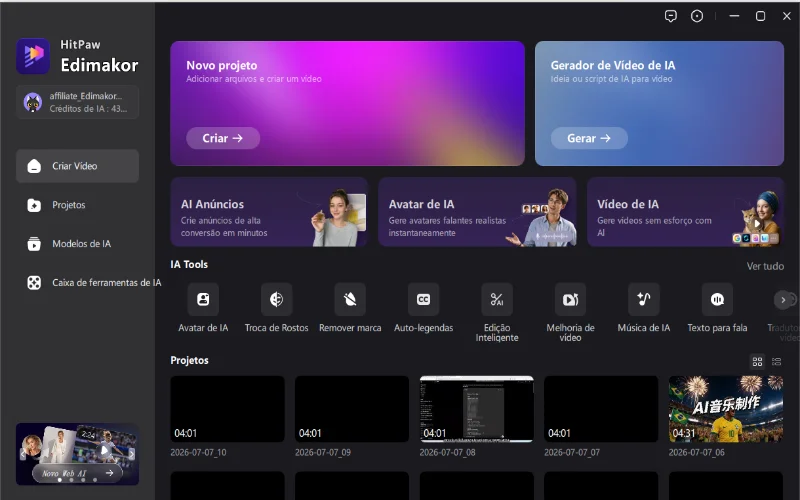Viewport: 800px width, 500px height.
Task: Click the Modelos de IA icon
Action: 34,244
